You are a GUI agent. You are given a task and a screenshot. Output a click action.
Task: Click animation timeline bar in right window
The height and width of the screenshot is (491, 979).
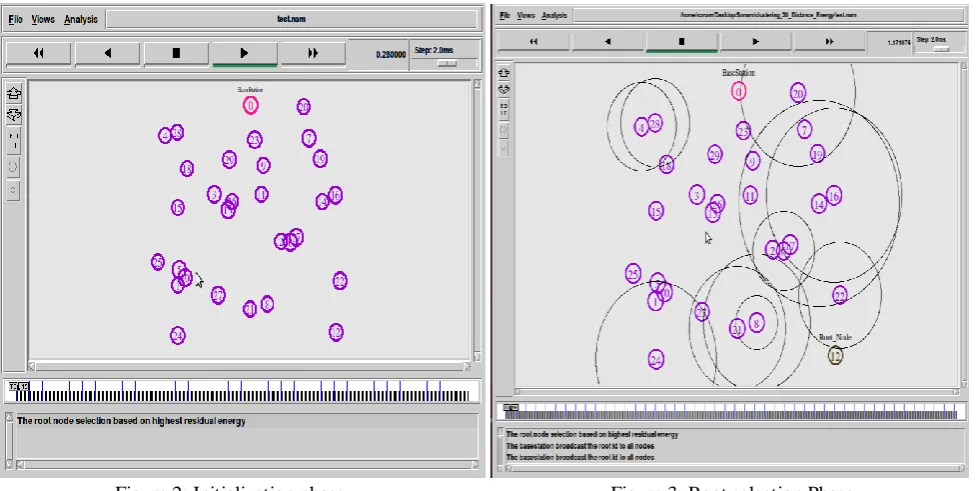[729, 411]
